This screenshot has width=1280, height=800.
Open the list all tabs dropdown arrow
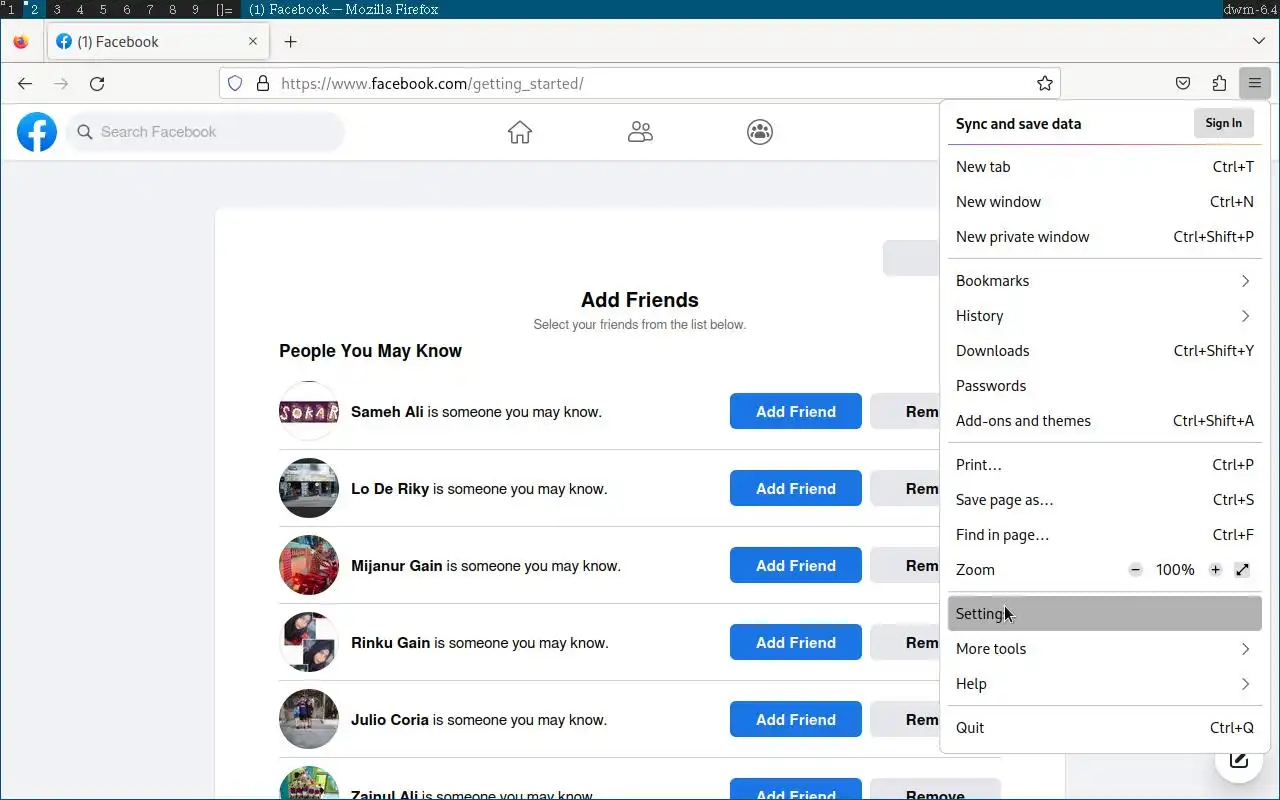click(1258, 42)
